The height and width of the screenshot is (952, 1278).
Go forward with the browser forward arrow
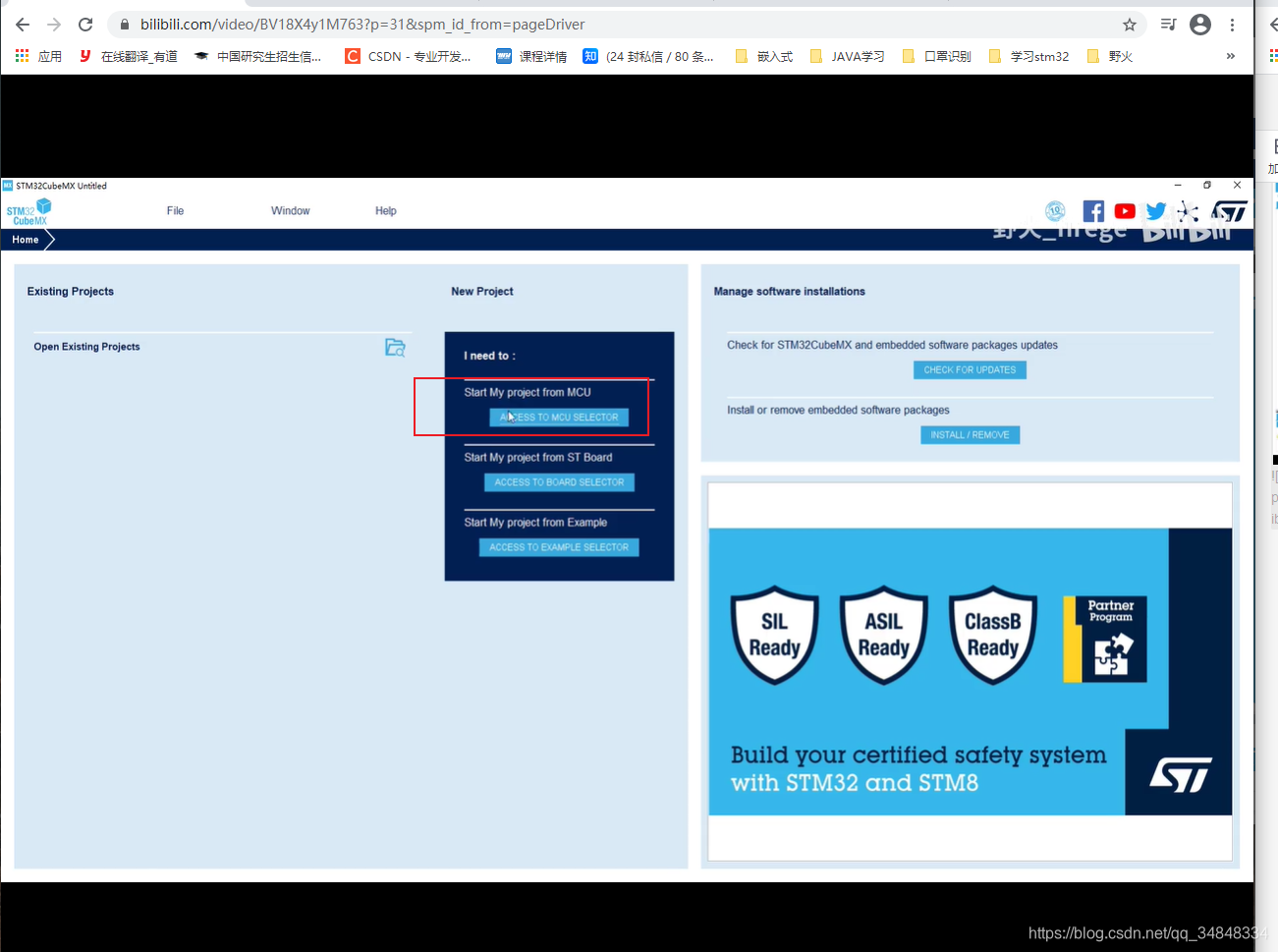click(54, 25)
